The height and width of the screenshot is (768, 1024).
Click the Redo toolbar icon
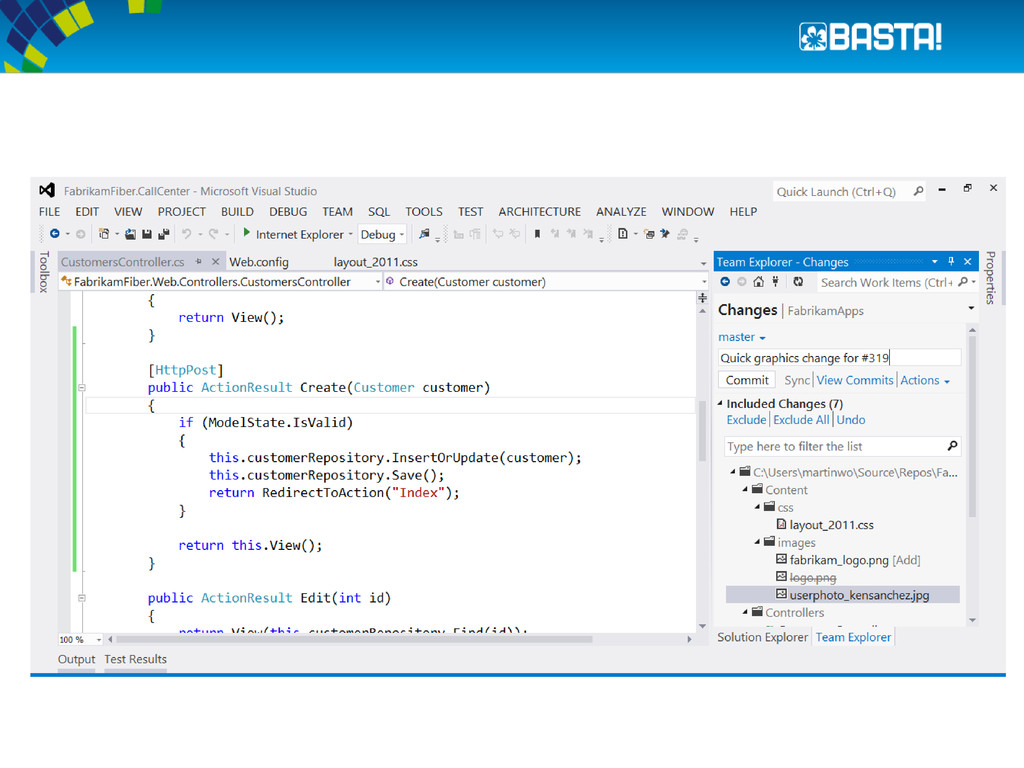pyautogui.click(x=214, y=234)
